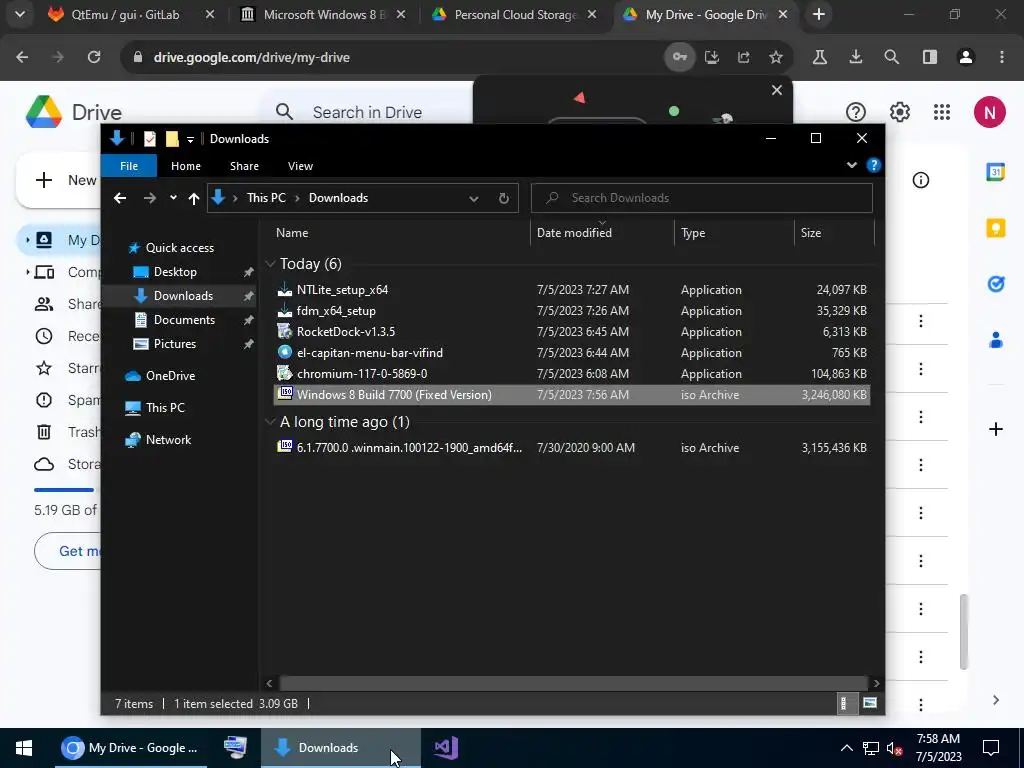This screenshot has height=768, width=1024.
Task: Open Google Keep side panel icon
Action: tap(995, 228)
